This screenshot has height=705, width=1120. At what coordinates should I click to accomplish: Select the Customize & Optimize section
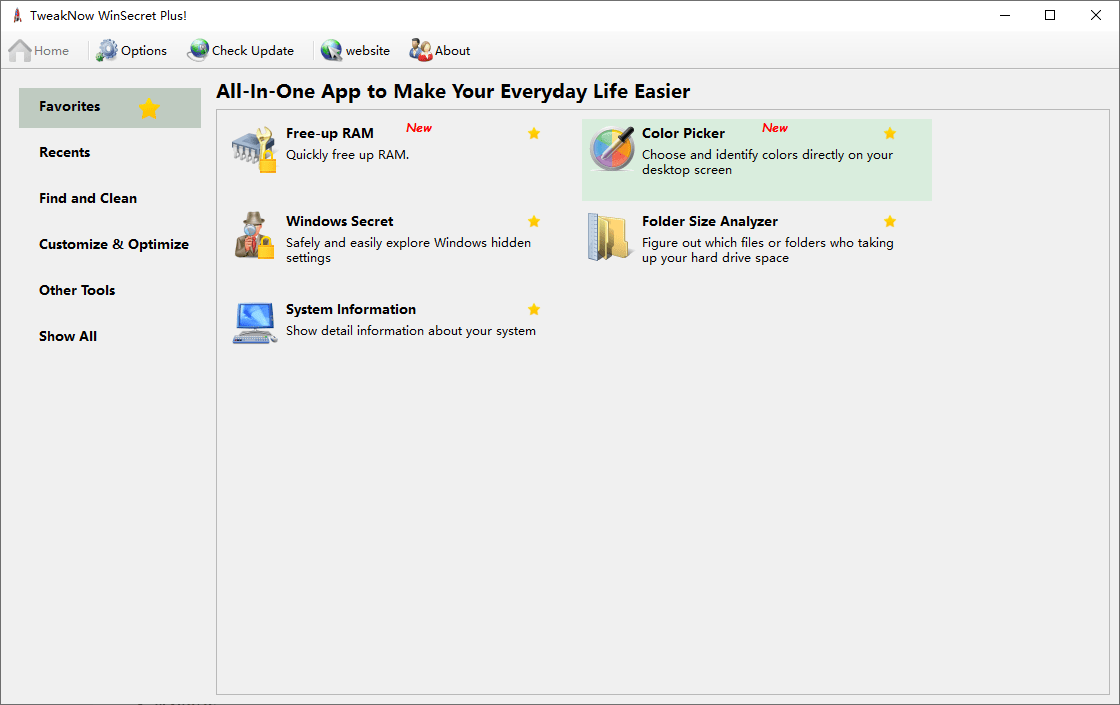[113, 245]
